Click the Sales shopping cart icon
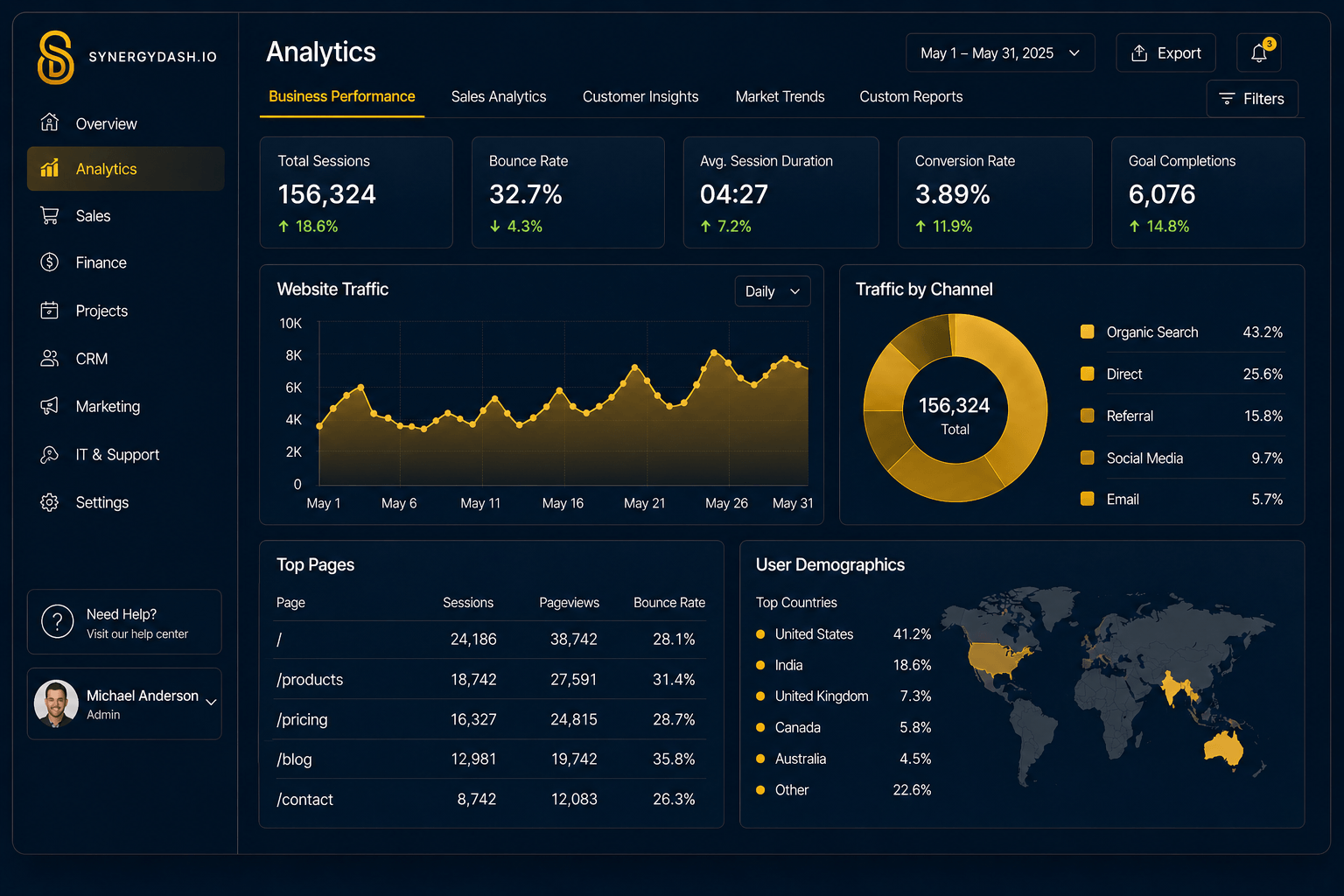This screenshot has height=896, width=1344. [x=50, y=215]
